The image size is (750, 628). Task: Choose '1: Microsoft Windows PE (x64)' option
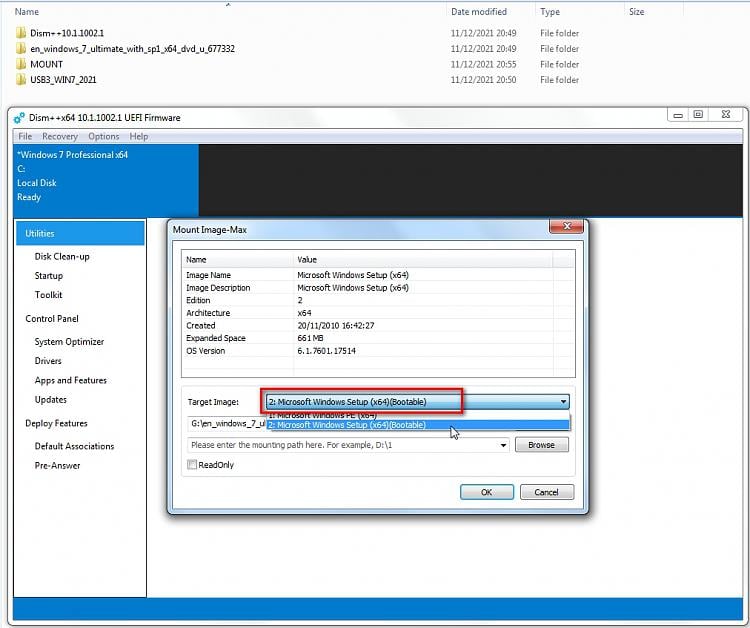pyautogui.click(x=418, y=416)
